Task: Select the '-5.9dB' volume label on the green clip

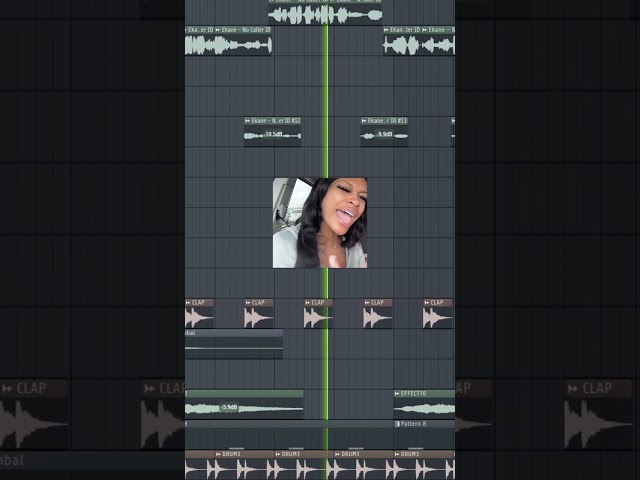Action: (229, 407)
